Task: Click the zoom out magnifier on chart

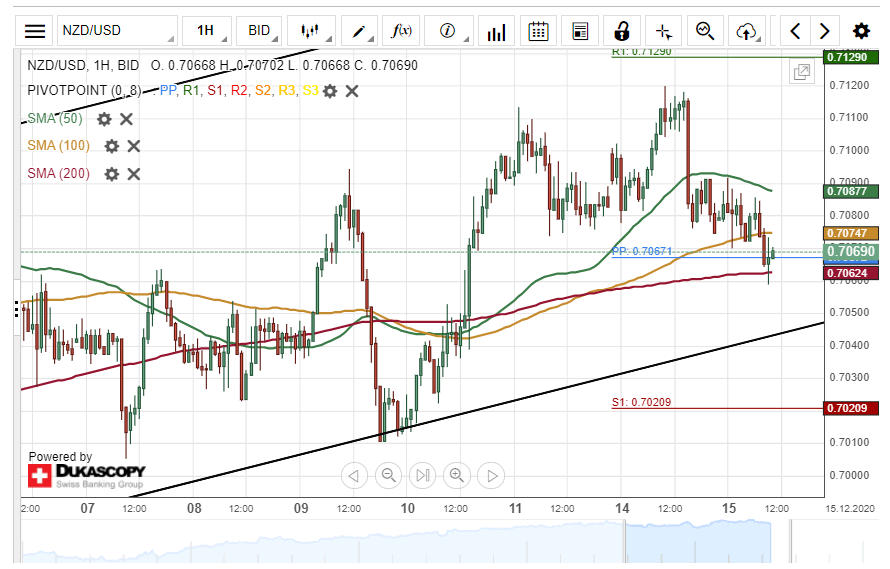Action: (x=389, y=476)
